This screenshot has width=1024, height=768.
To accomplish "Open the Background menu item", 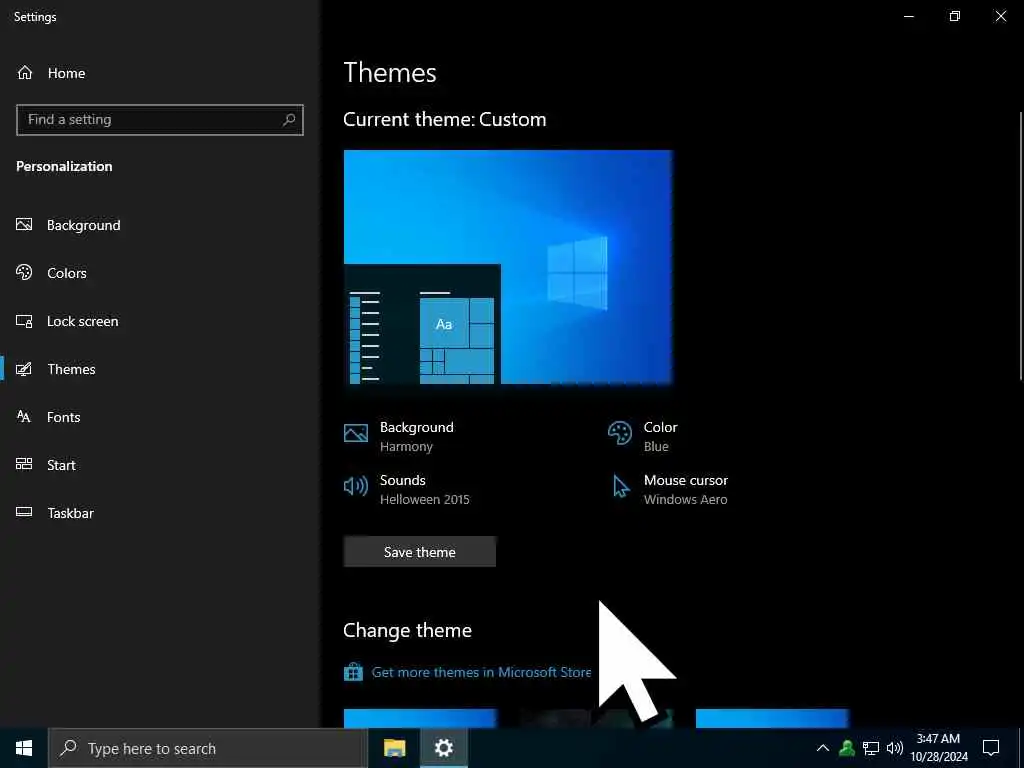I will click(84, 225).
